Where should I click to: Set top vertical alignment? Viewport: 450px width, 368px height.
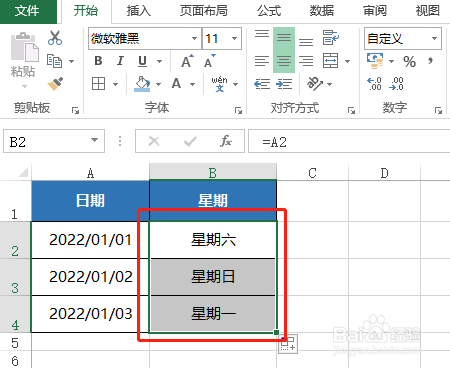click(262, 34)
